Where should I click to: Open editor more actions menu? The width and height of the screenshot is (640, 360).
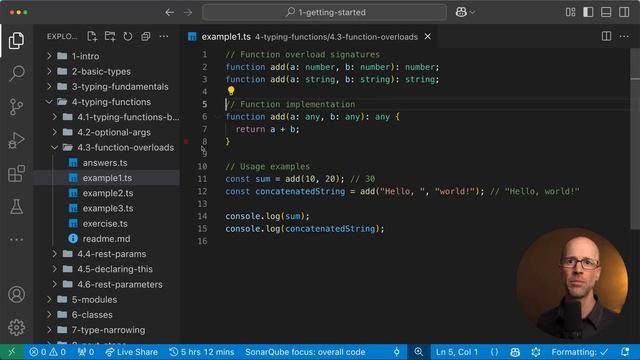(x=624, y=36)
